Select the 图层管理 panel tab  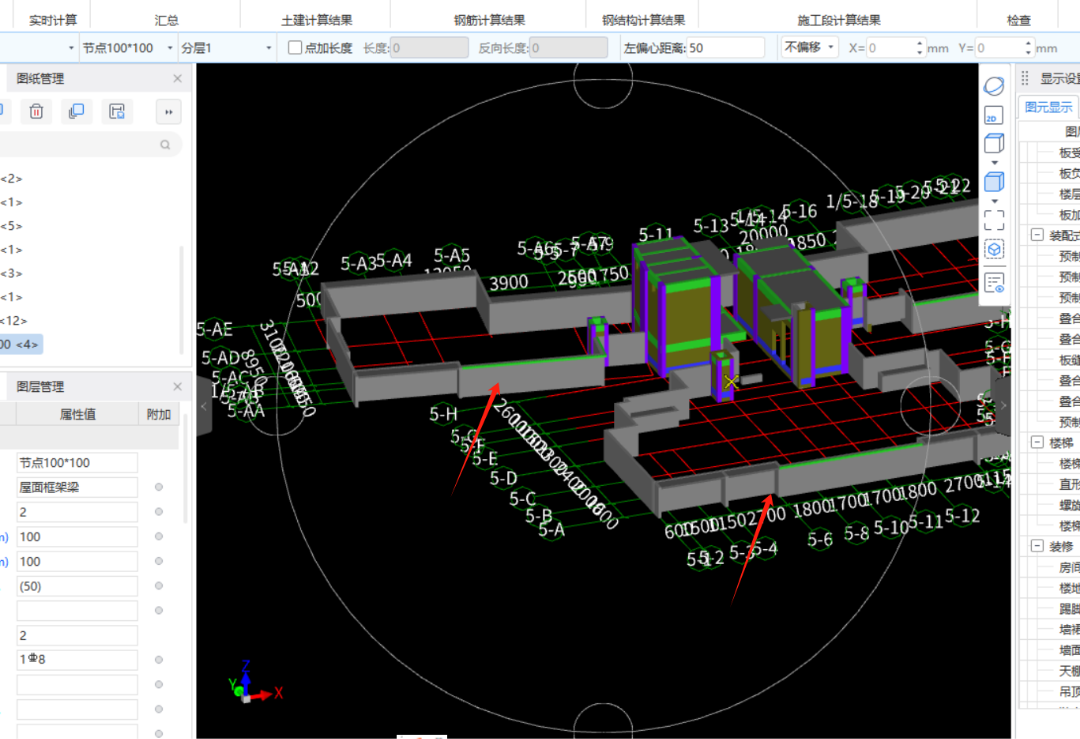pos(41,386)
